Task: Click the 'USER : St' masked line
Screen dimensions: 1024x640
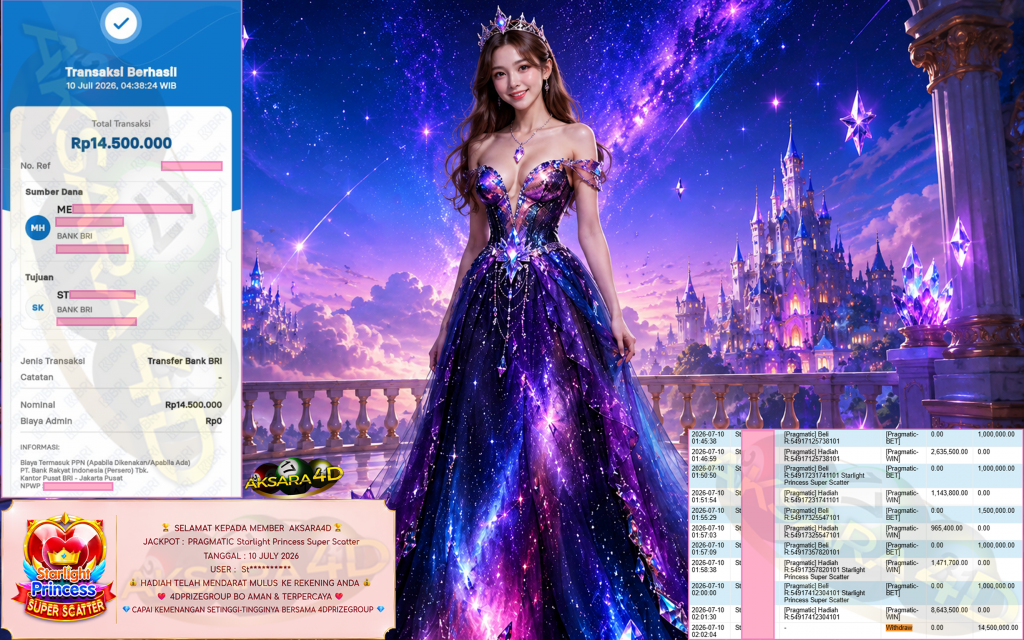Action: 251,569
